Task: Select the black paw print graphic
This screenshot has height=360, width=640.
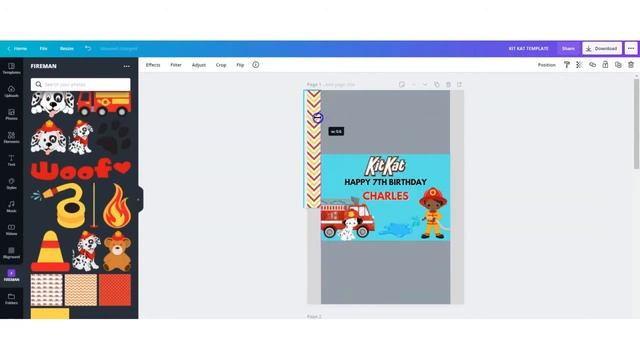Action: (x=113, y=137)
